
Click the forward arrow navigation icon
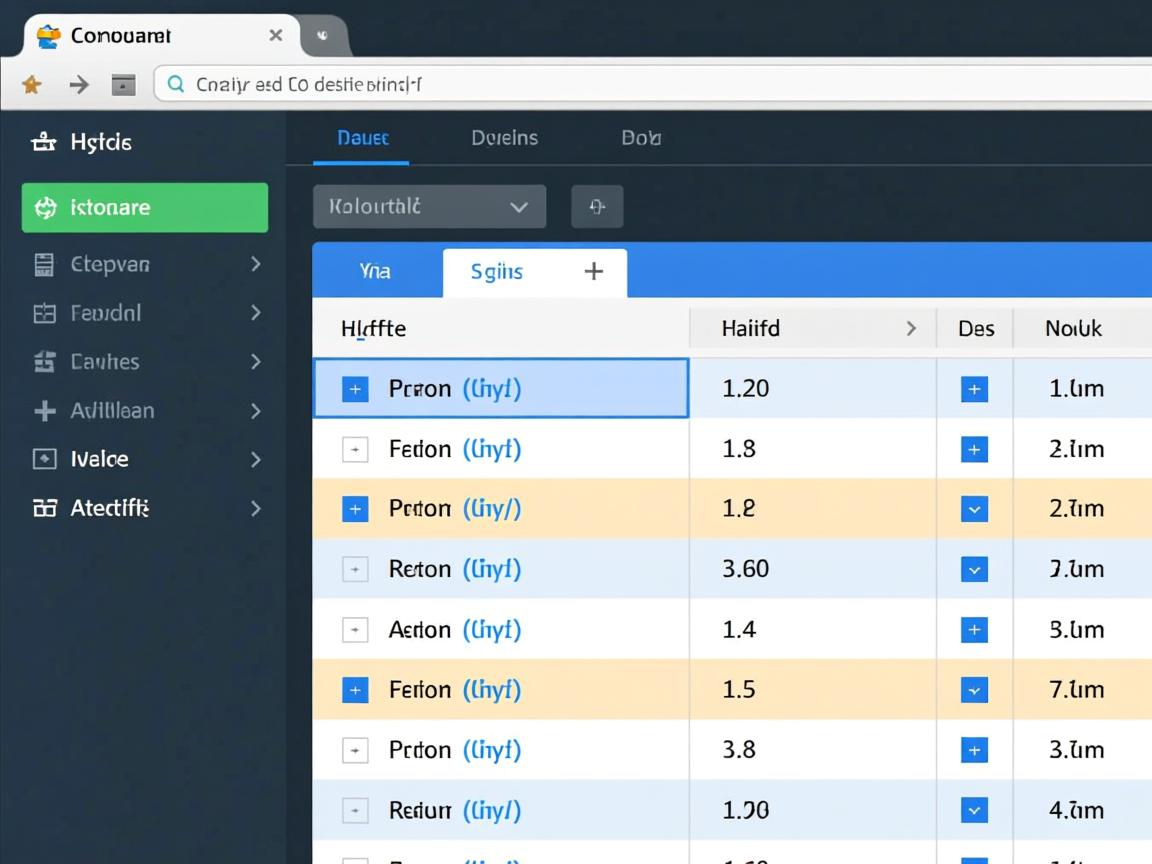(x=79, y=85)
